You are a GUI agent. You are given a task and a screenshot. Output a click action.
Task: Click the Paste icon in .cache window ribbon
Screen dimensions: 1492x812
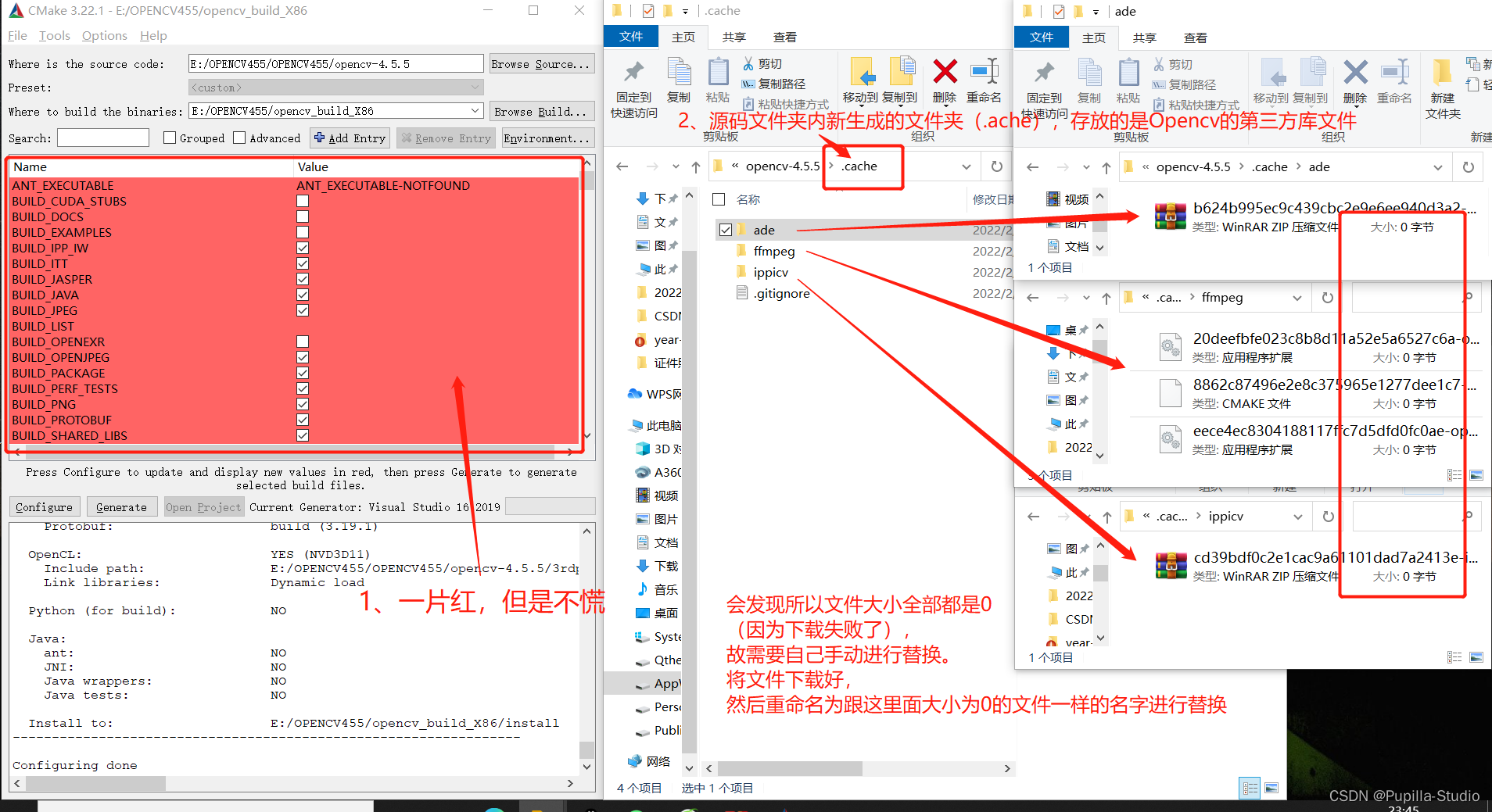pyautogui.click(x=717, y=73)
